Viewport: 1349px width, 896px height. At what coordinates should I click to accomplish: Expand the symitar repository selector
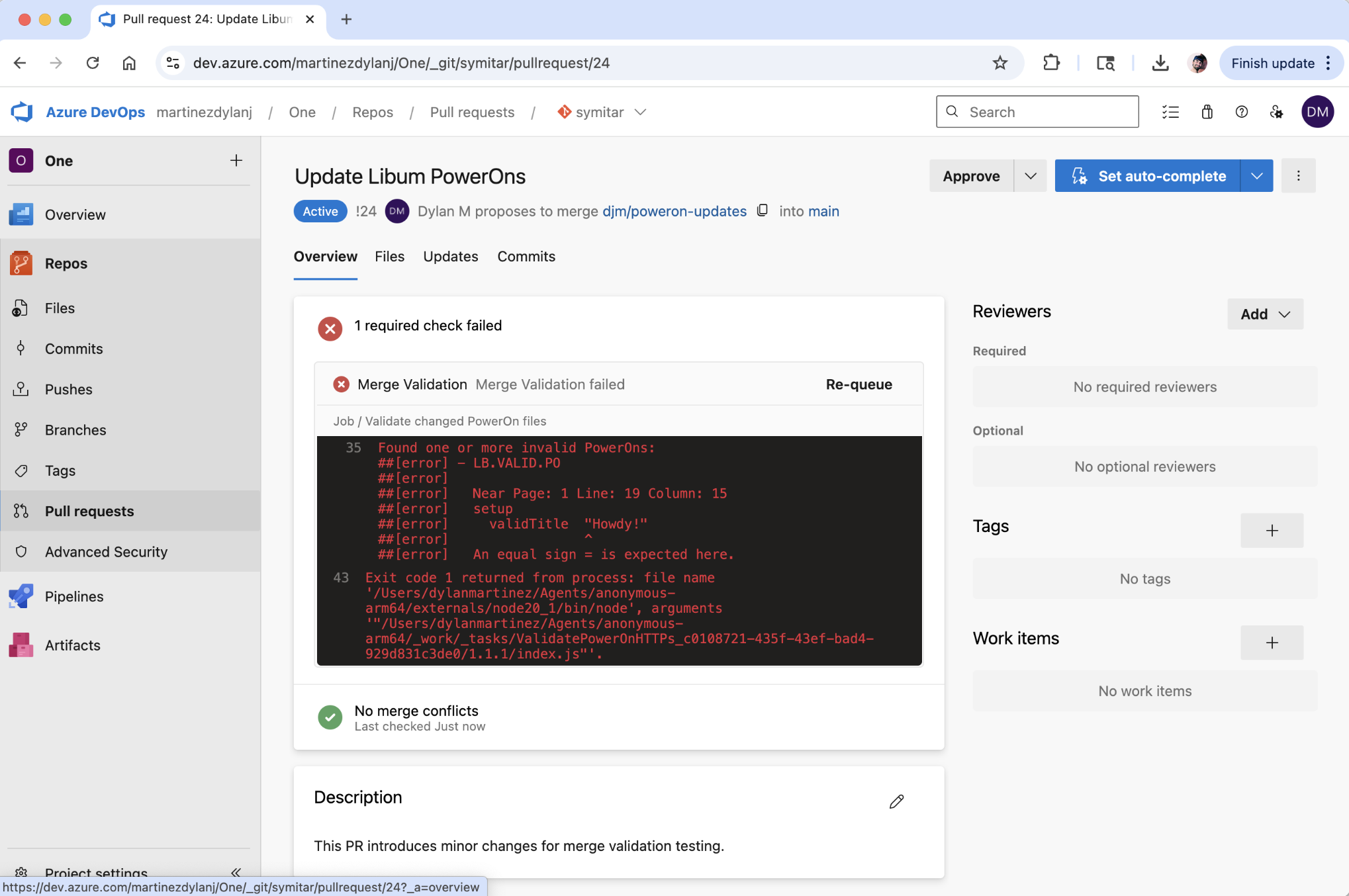coord(640,112)
